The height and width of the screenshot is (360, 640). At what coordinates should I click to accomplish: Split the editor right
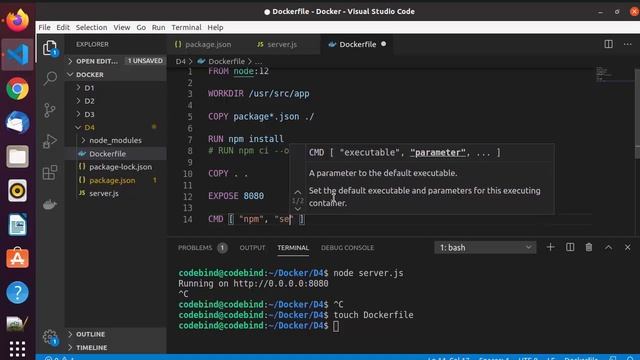coord(608,44)
